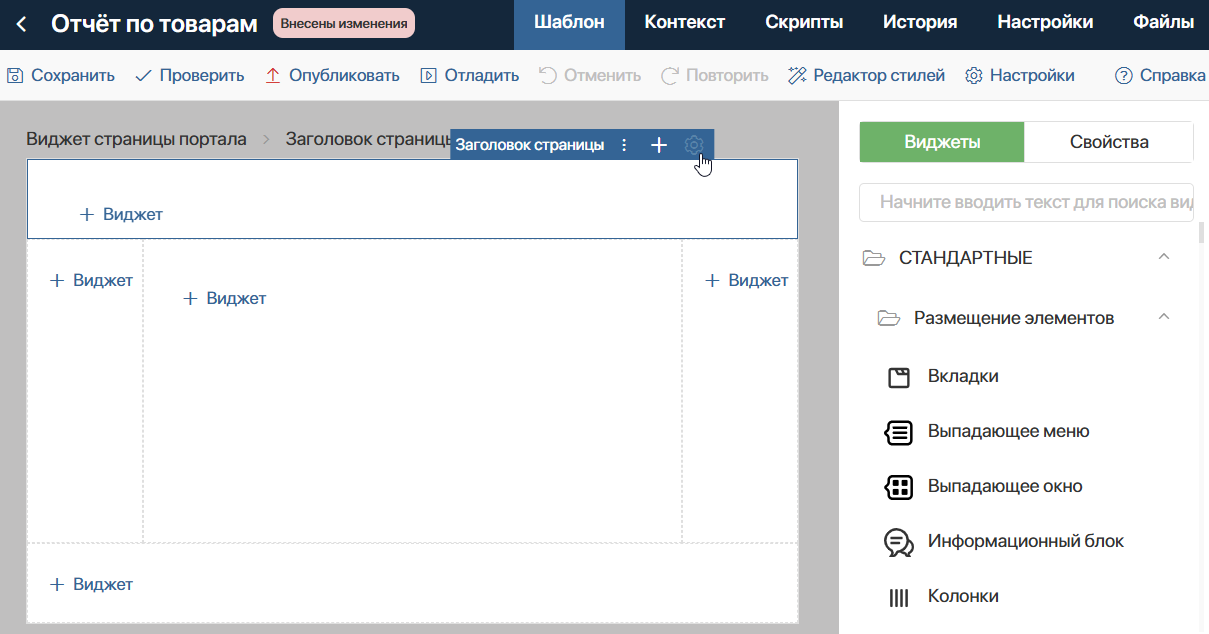Collapse the Размещение элементов chevron
The image size is (1209, 634).
point(1163,317)
